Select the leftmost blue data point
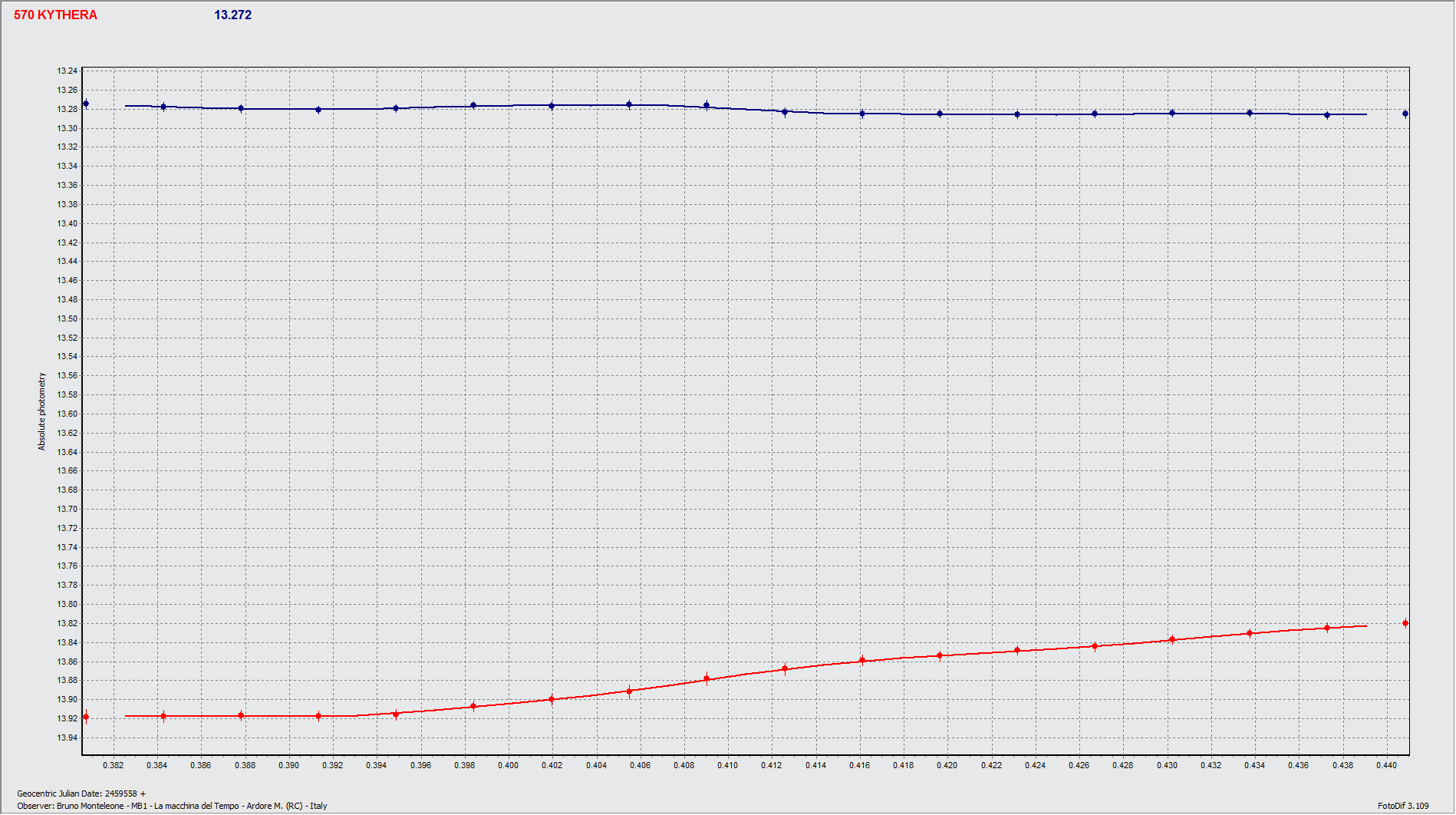Image resolution: width=1456 pixels, height=815 pixels. tap(86, 104)
